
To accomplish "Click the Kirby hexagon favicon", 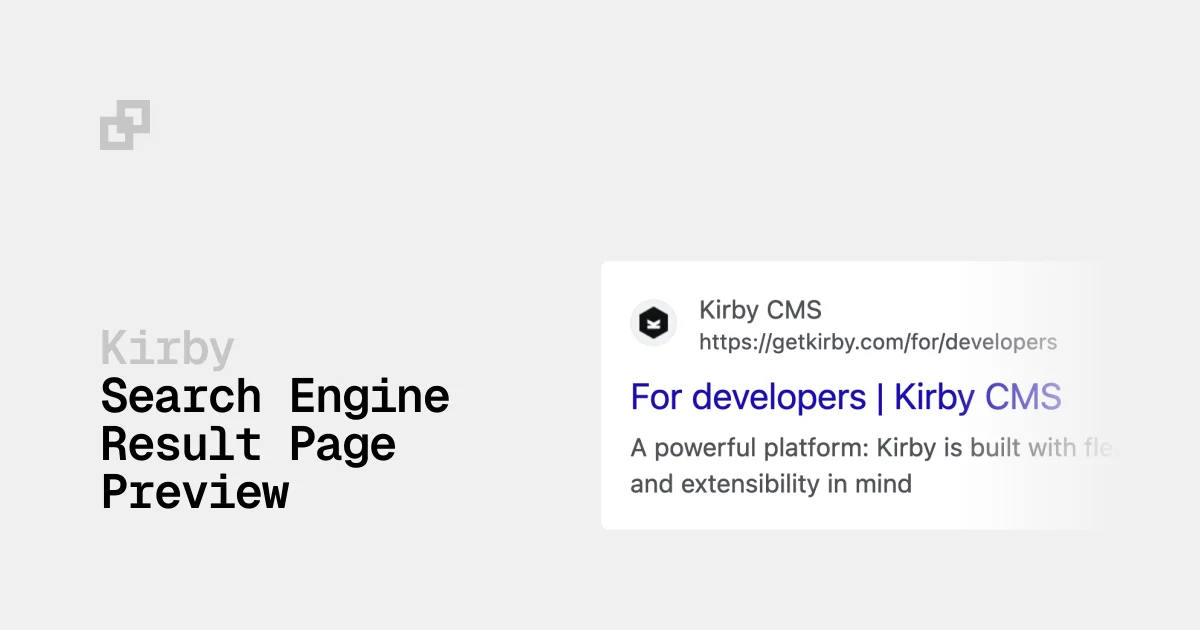I will (x=653, y=324).
